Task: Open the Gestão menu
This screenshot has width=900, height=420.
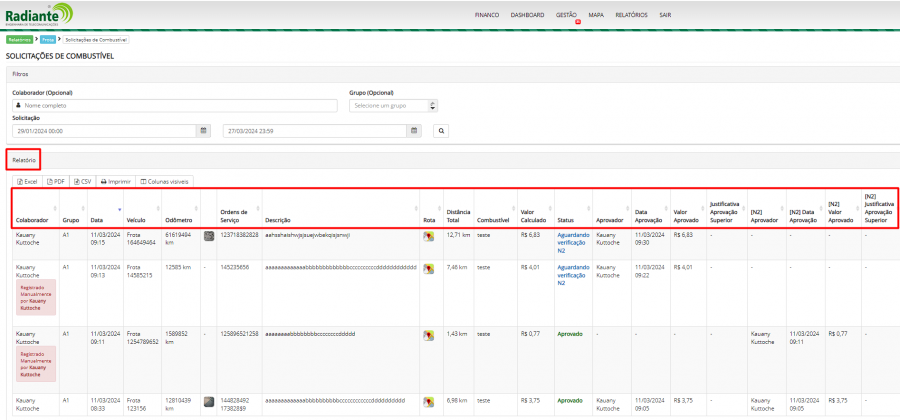Action: pyautogui.click(x=567, y=15)
